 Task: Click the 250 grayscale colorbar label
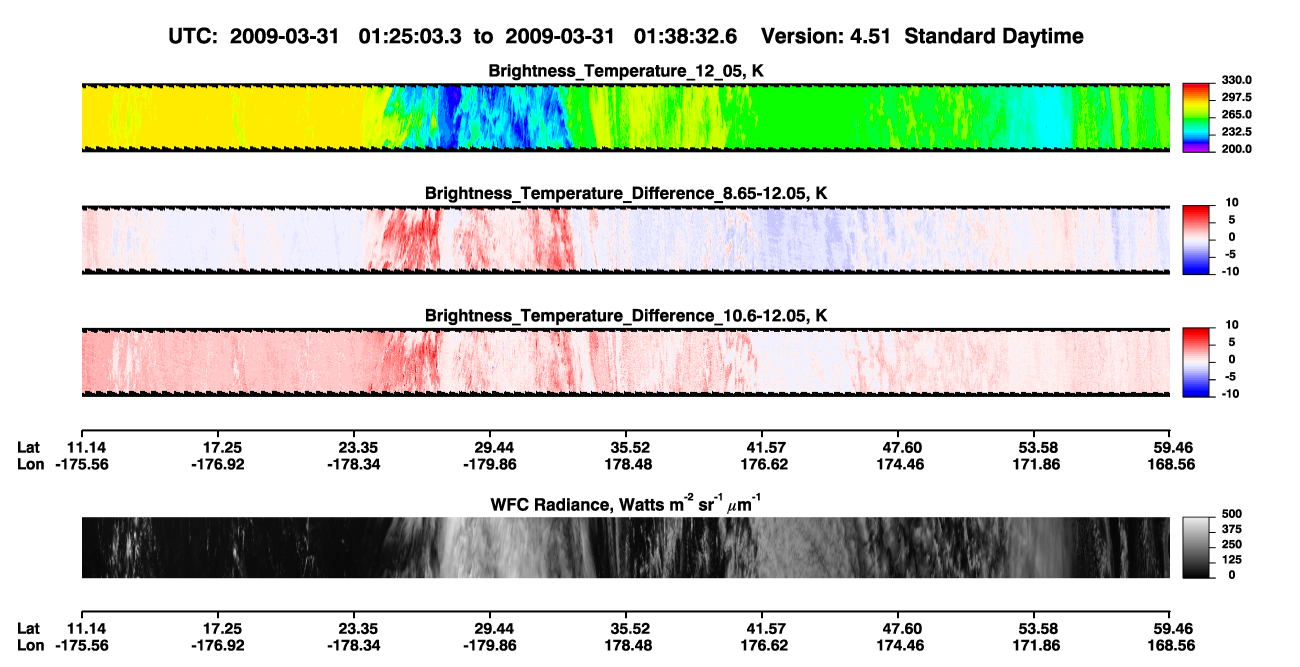1231,545
